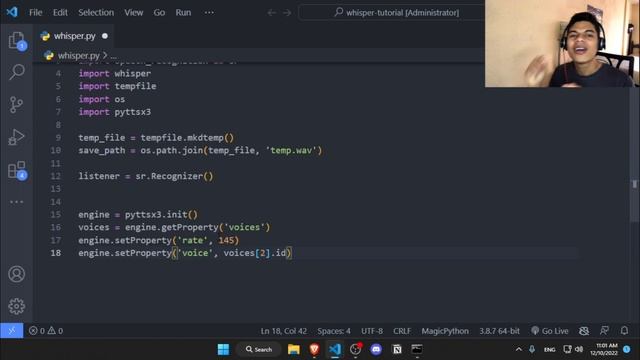Click the webcam overlay thumbnail
The width and height of the screenshot is (640, 360).
(562, 43)
